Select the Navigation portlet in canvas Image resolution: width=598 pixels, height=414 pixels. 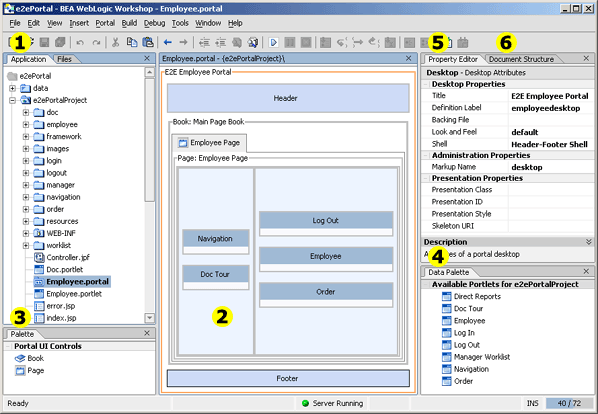(215, 241)
